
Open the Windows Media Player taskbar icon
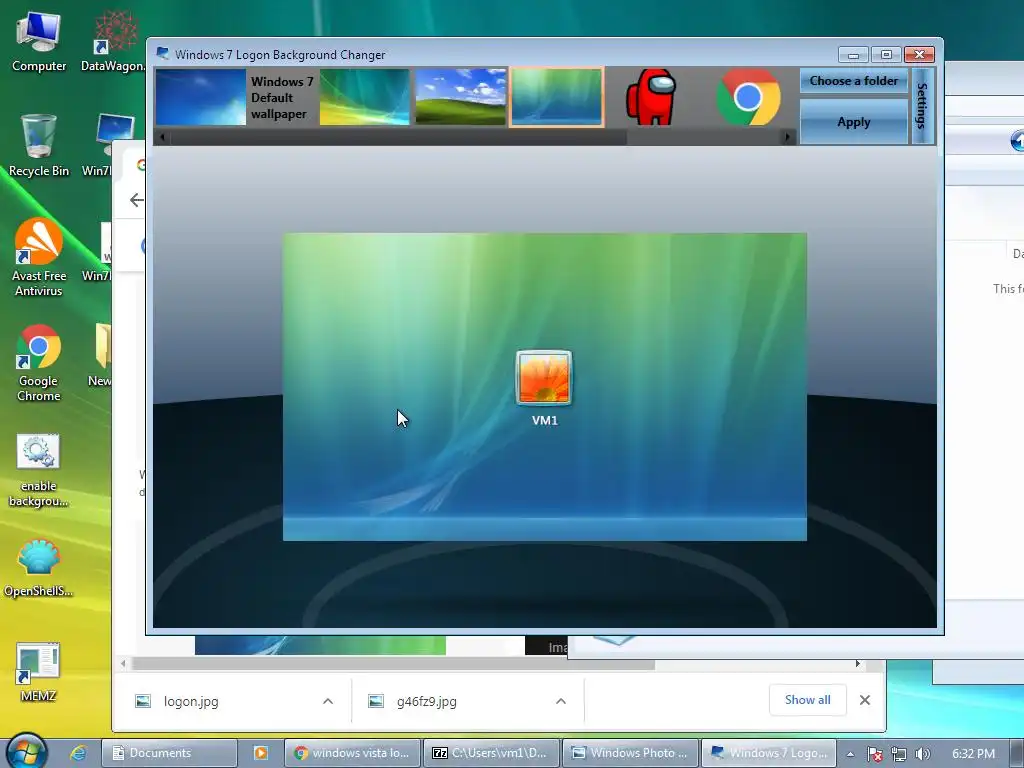coord(260,753)
